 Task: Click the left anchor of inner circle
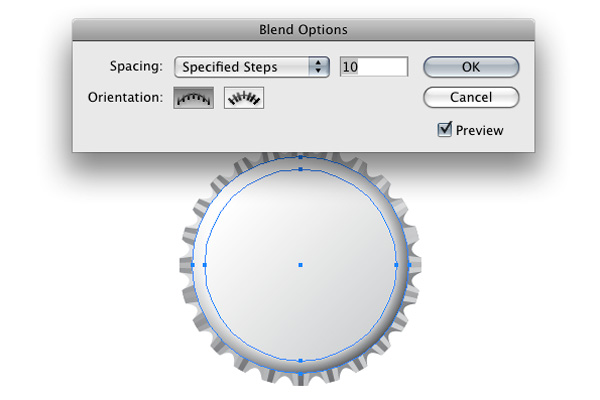(205, 265)
